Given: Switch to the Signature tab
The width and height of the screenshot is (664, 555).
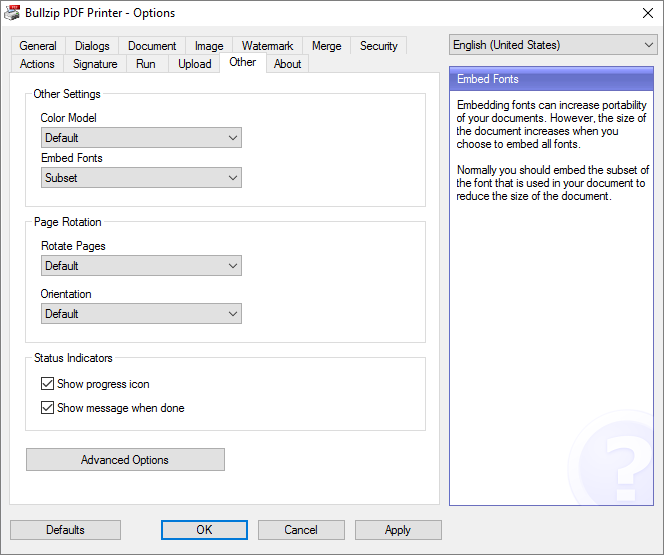Looking at the screenshot, I should pyautogui.click(x=95, y=64).
